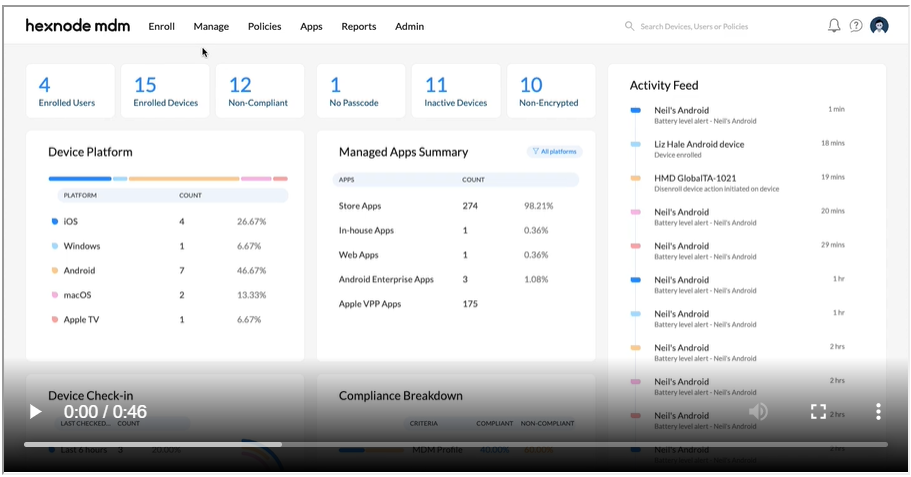
Task: Click the video progress bar
Action: (455, 444)
